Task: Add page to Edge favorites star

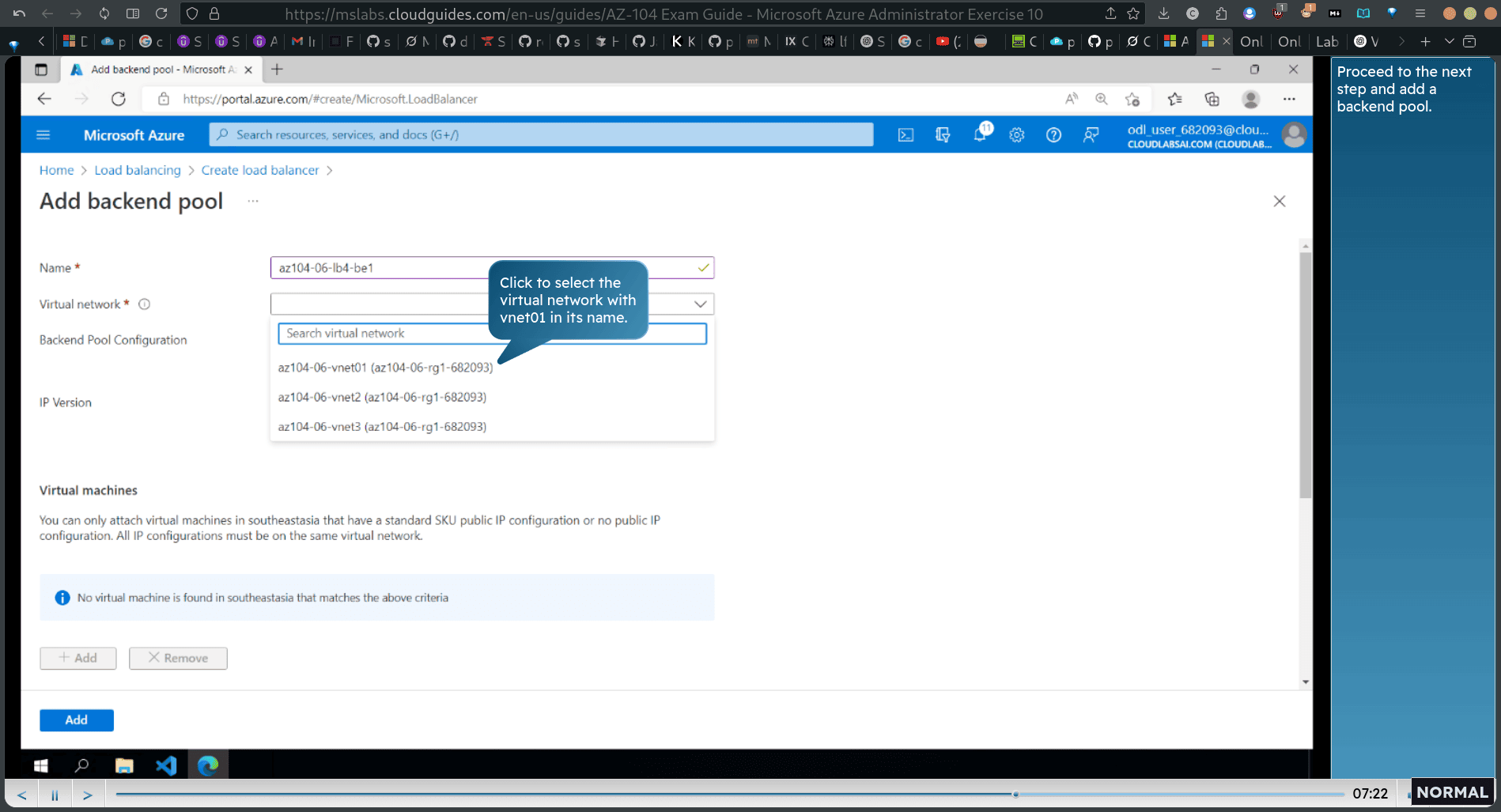Action: point(1132,99)
